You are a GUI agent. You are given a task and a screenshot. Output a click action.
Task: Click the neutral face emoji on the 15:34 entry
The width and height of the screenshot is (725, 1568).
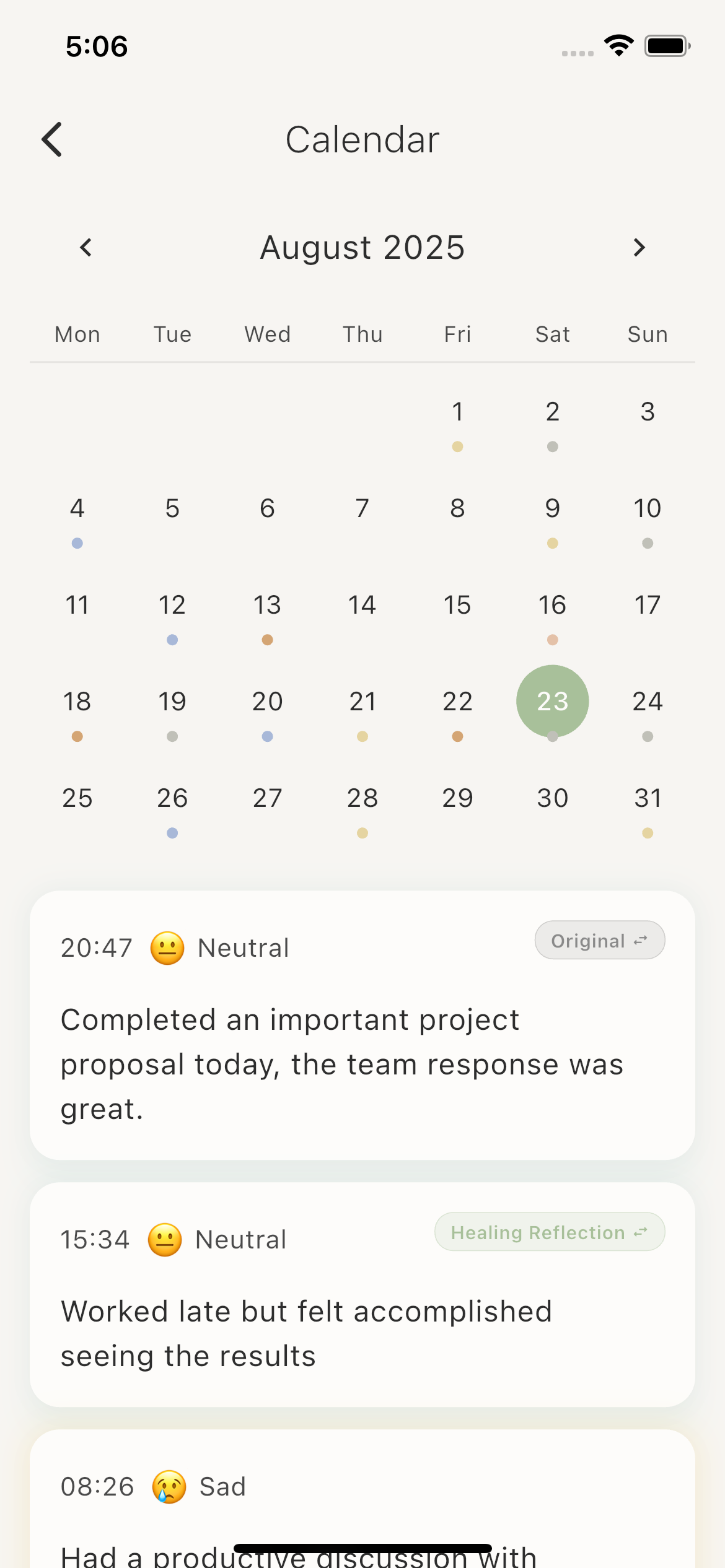point(165,1239)
